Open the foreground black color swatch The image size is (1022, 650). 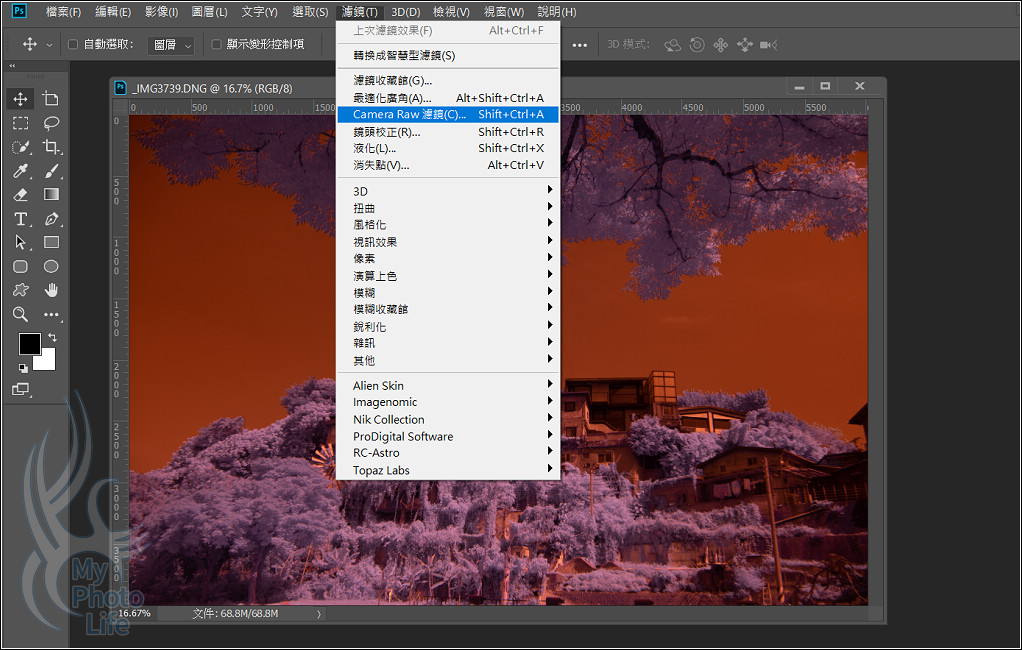tap(29, 344)
